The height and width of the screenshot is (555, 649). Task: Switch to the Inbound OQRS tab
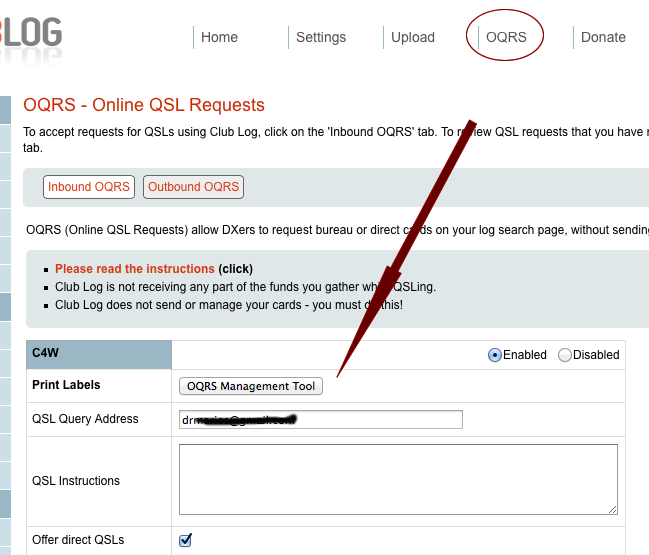click(89, 187)
